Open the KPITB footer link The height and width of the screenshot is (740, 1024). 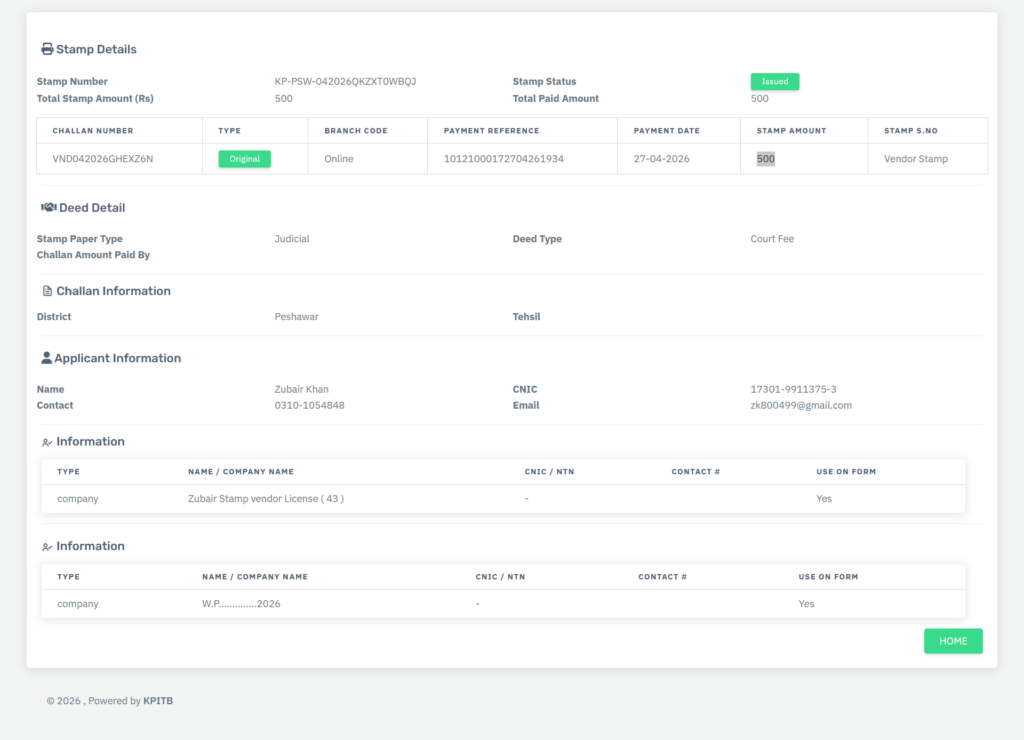tap(158, 701)
